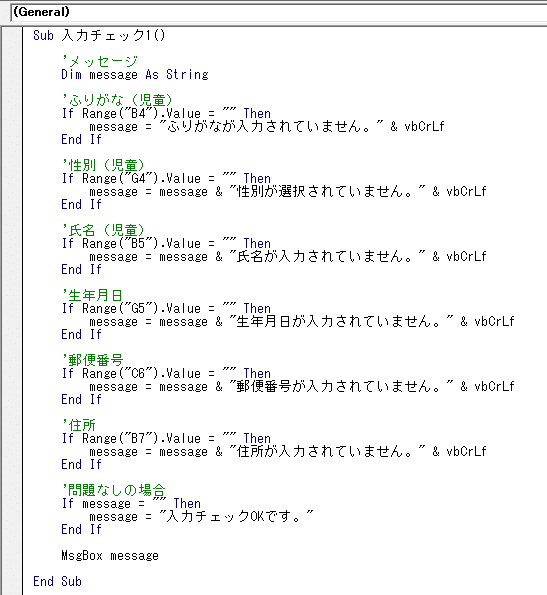Click the comment '性別（児童）
The height and width of the screenshot is (595, 547).
(103, 165)
